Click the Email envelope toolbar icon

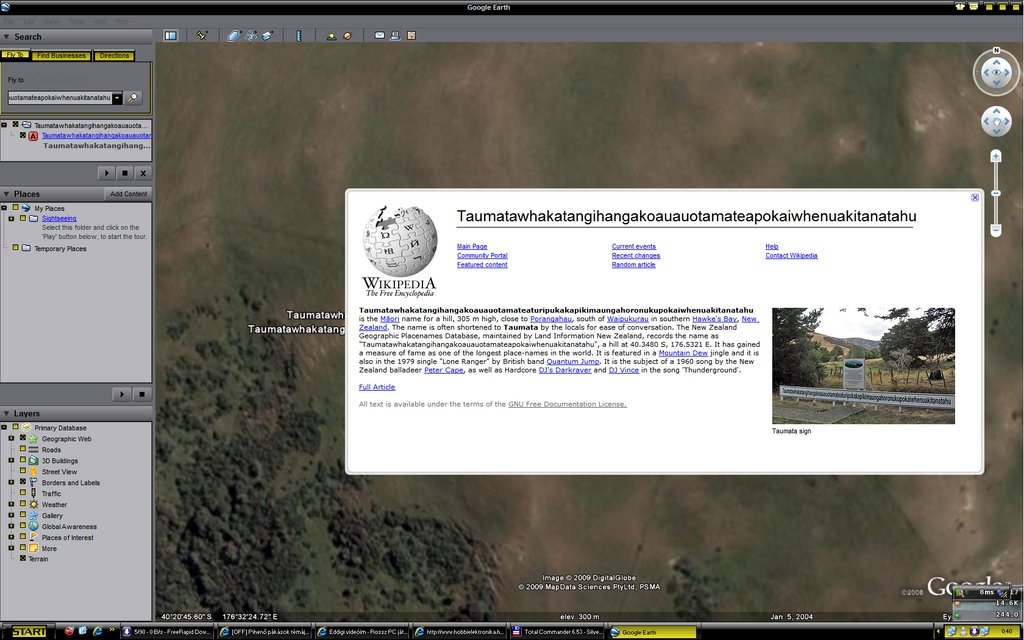coord(379,36)
